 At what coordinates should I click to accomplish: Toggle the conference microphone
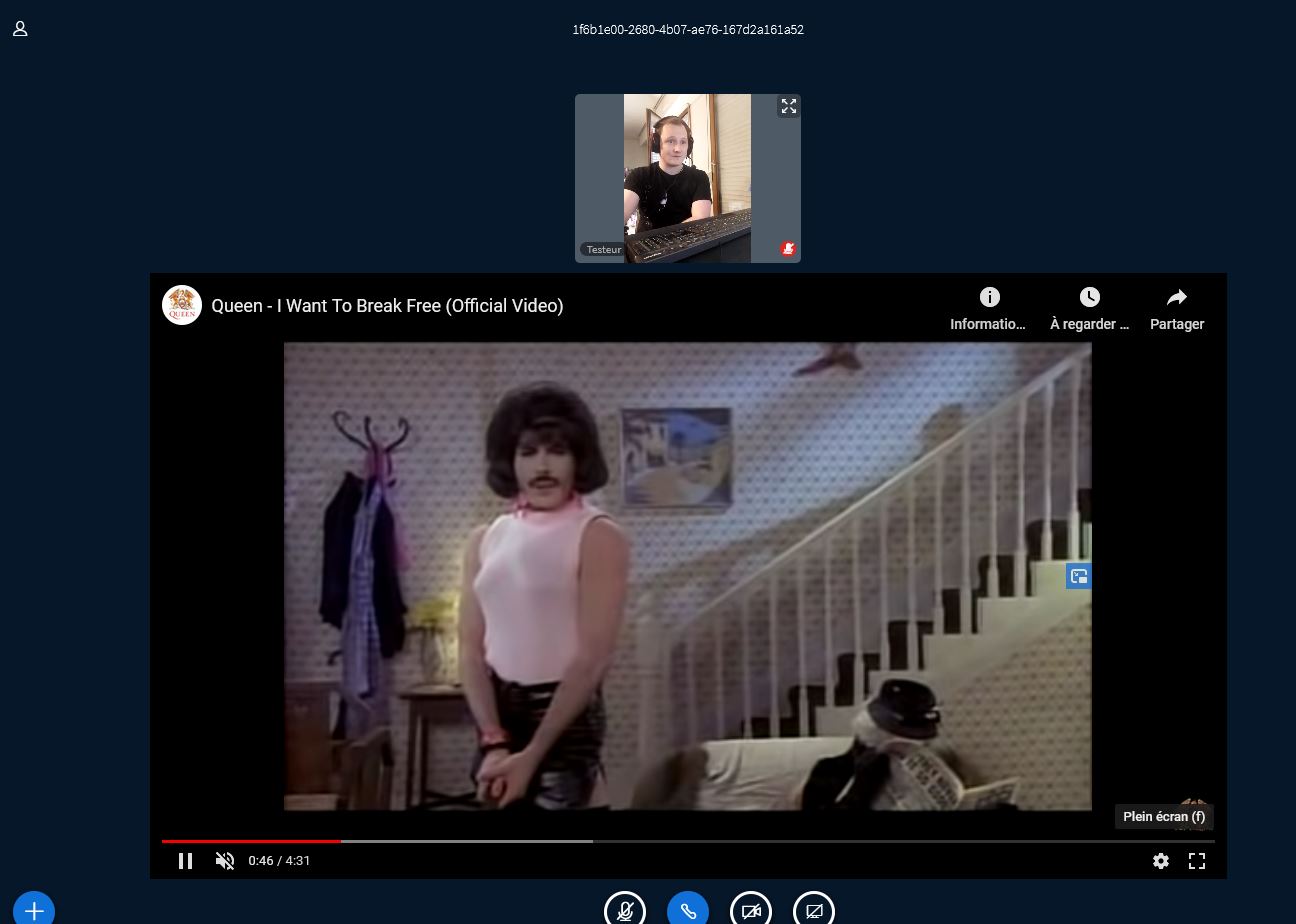625,909
